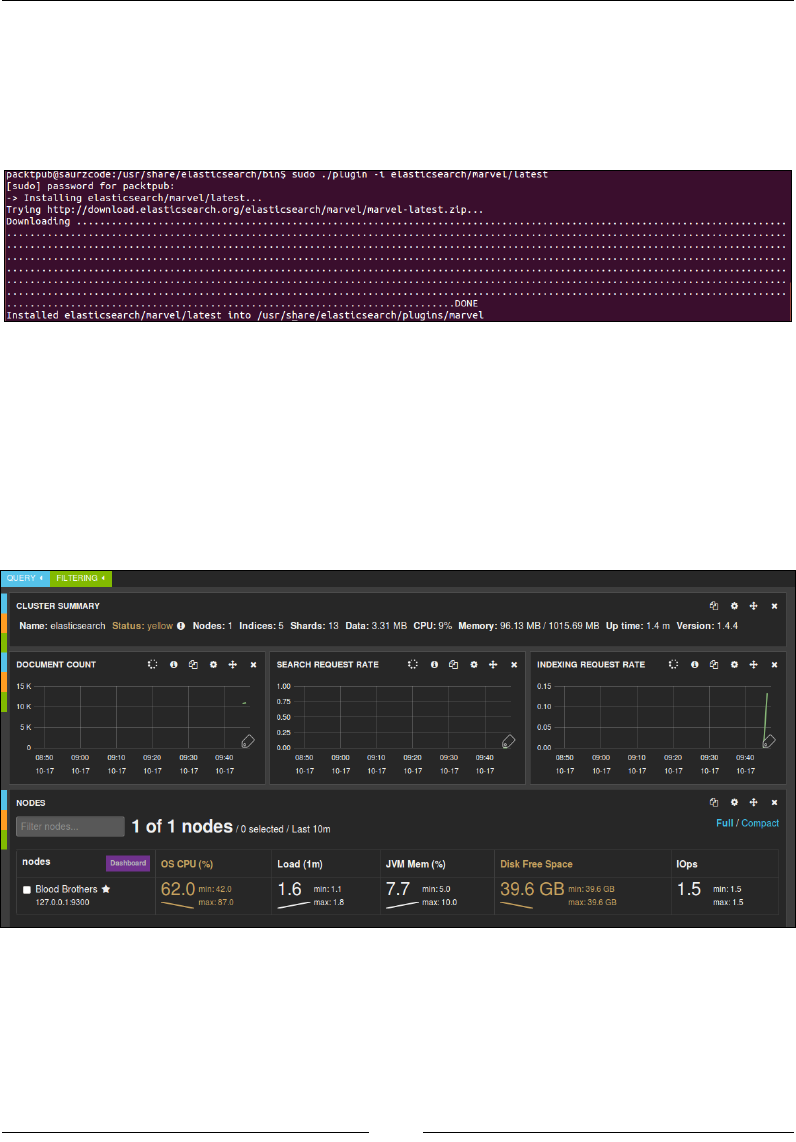Click the tag icon in Document Count chart
Screen dimensions: 796x1142
click(248, 741)
